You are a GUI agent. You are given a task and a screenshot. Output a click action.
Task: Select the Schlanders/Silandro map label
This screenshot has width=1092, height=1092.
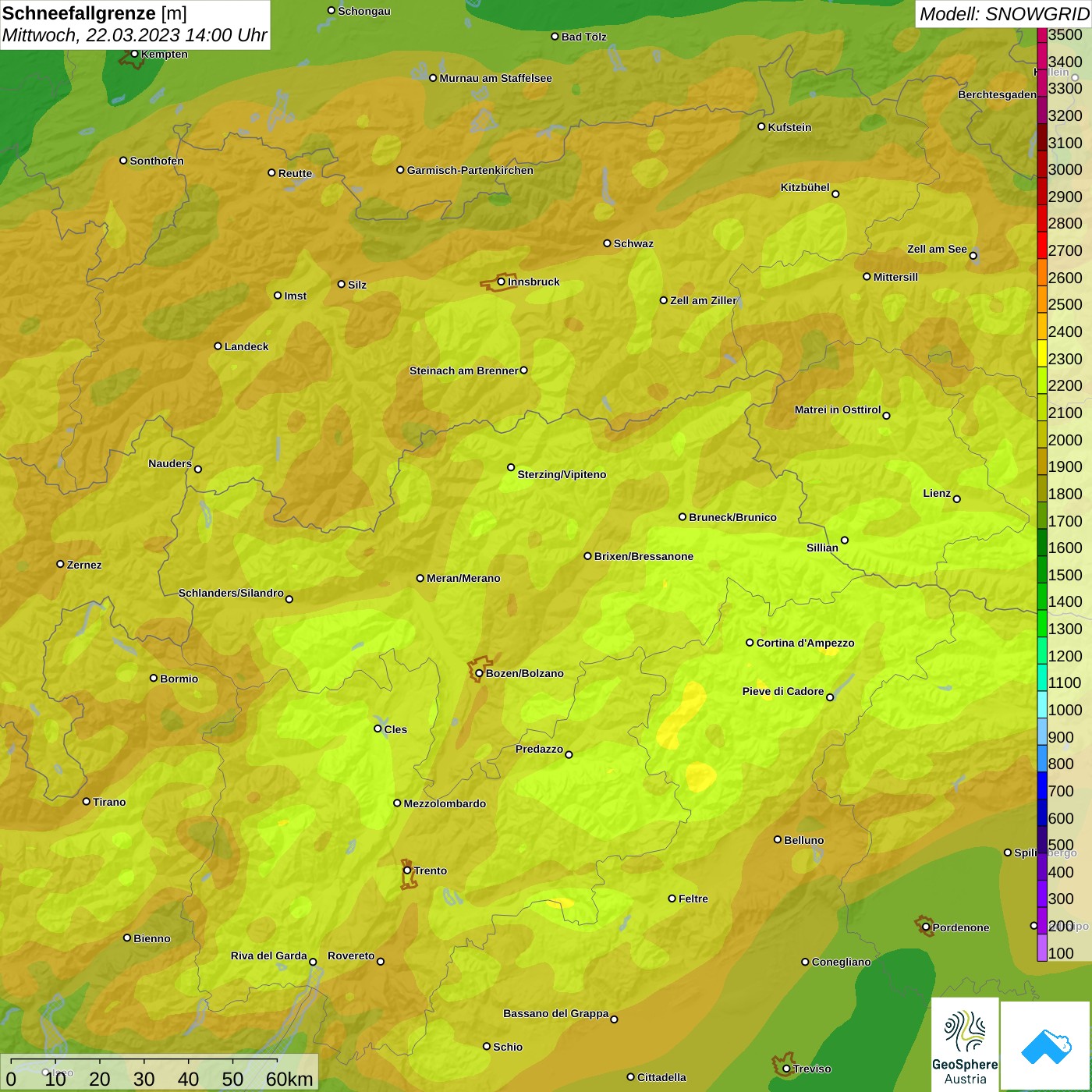tap(231, 593)
